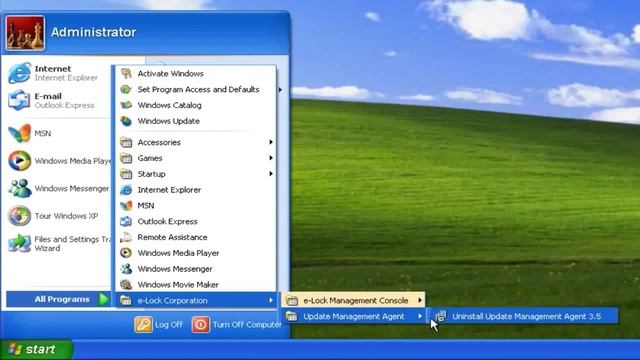Screen dimensions: 640x360
Task: Launch Windows Update from programs list
Action: (x=196, y=121)
